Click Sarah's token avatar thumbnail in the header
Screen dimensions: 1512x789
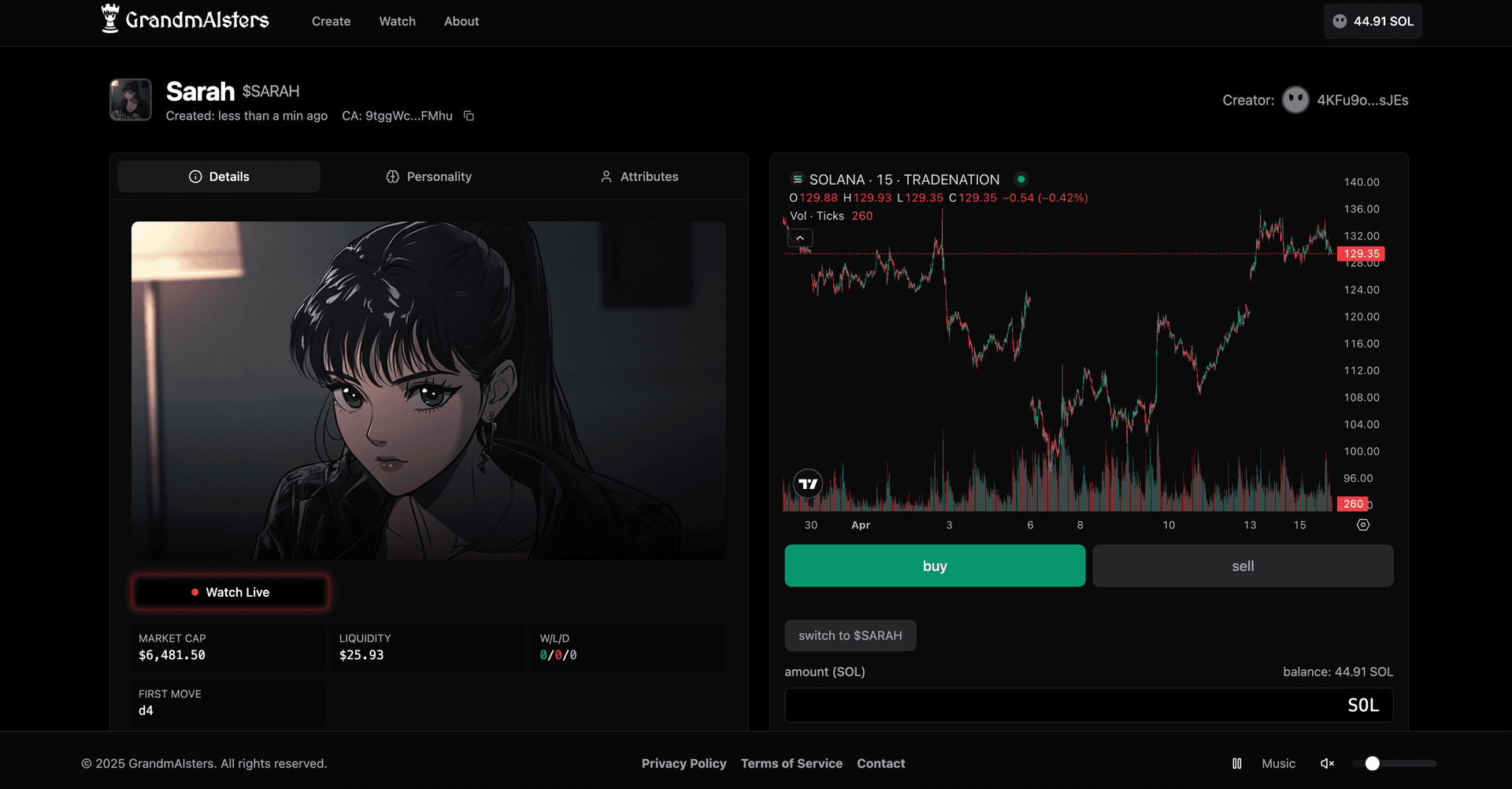[131, 100]
